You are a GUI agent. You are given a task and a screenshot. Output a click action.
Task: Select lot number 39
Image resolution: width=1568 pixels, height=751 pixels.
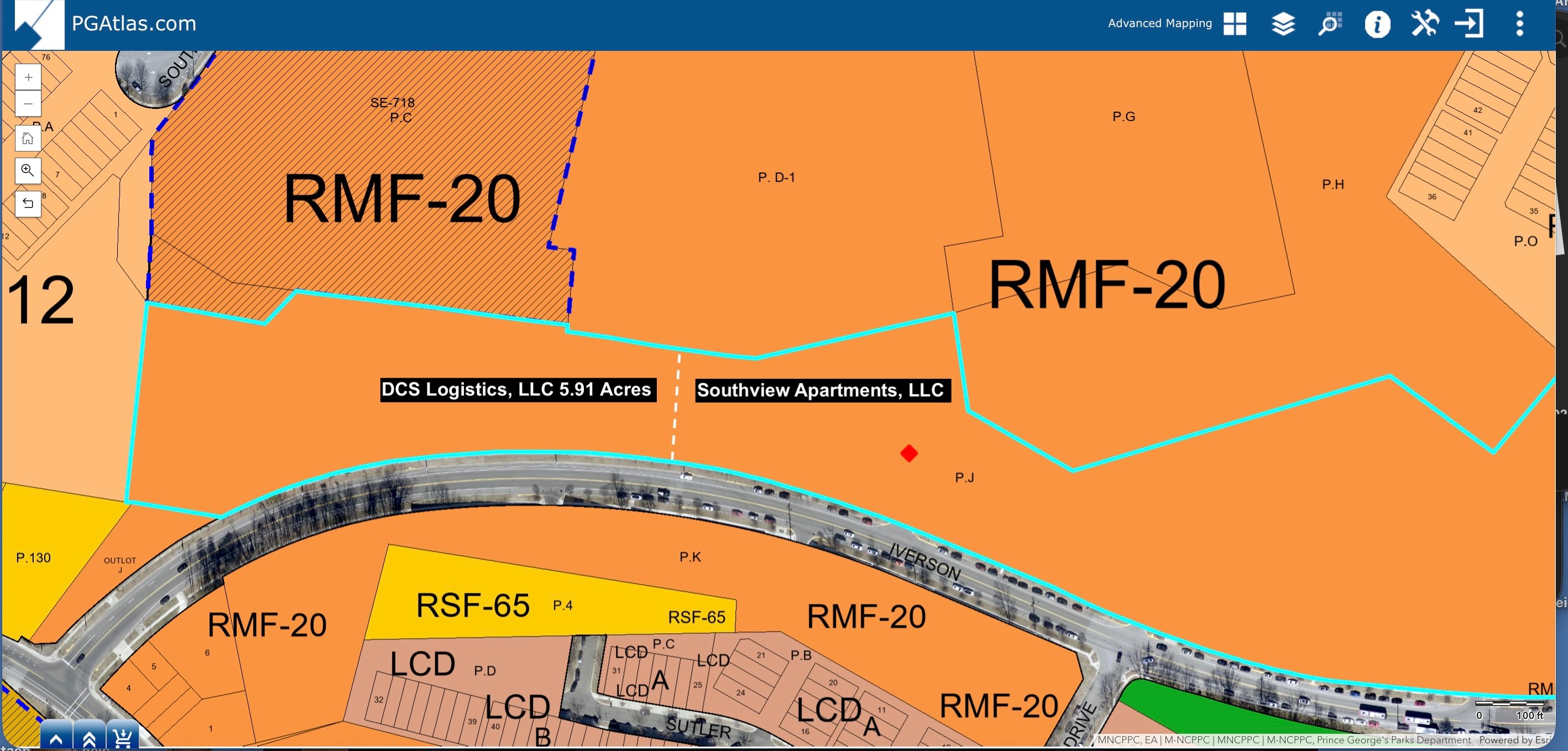472,721
